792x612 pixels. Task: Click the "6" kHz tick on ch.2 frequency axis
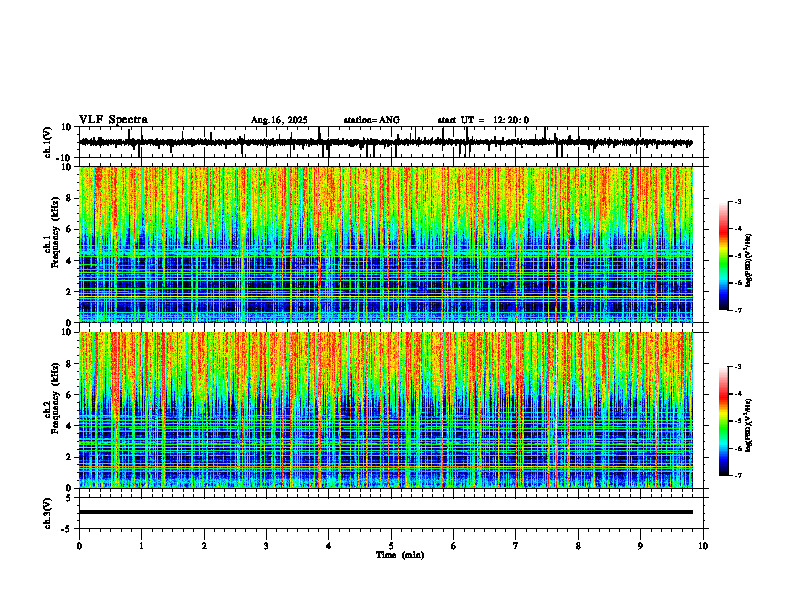71,395
